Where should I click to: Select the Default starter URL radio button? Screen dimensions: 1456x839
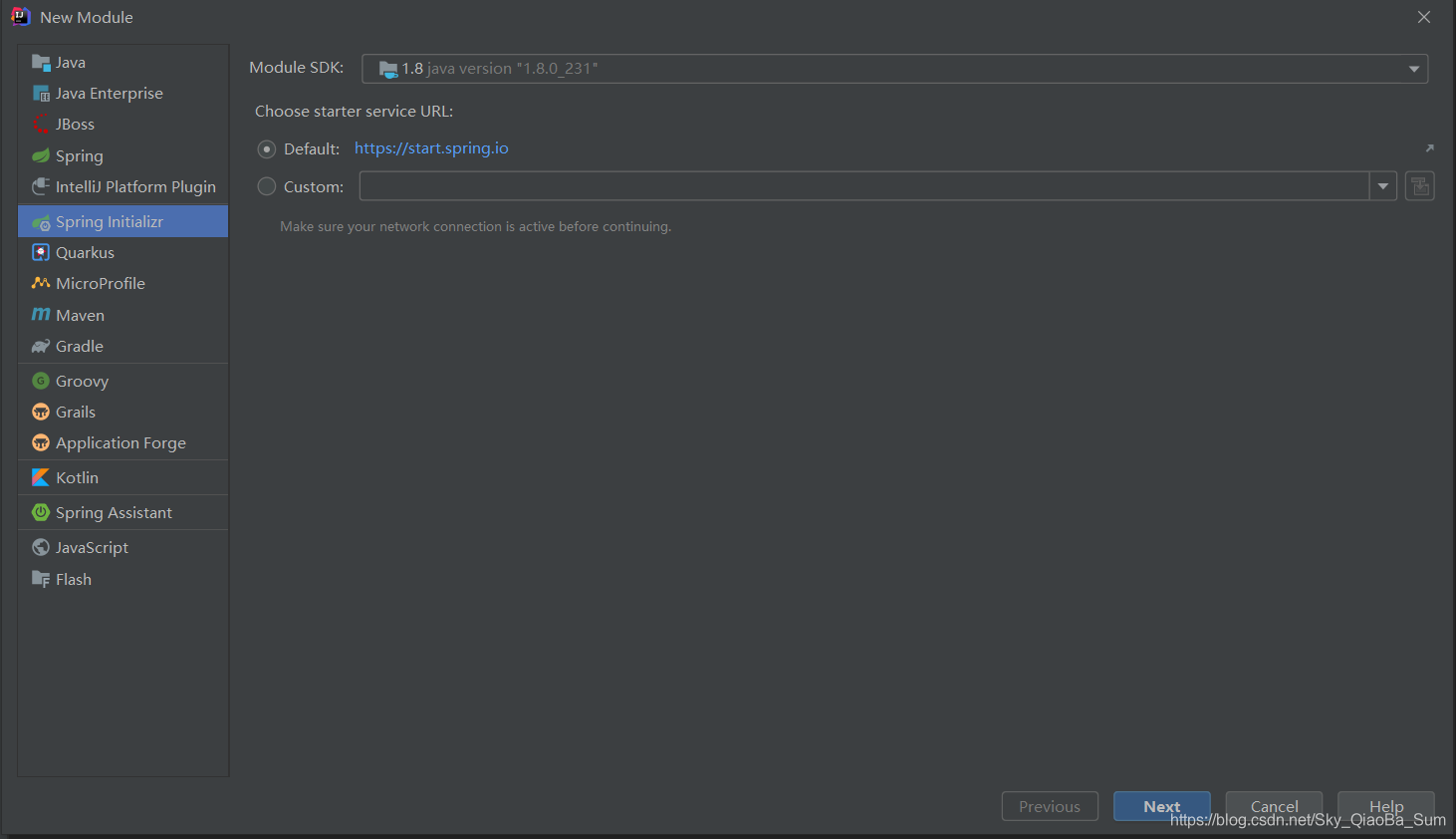(x=267, y=149)
